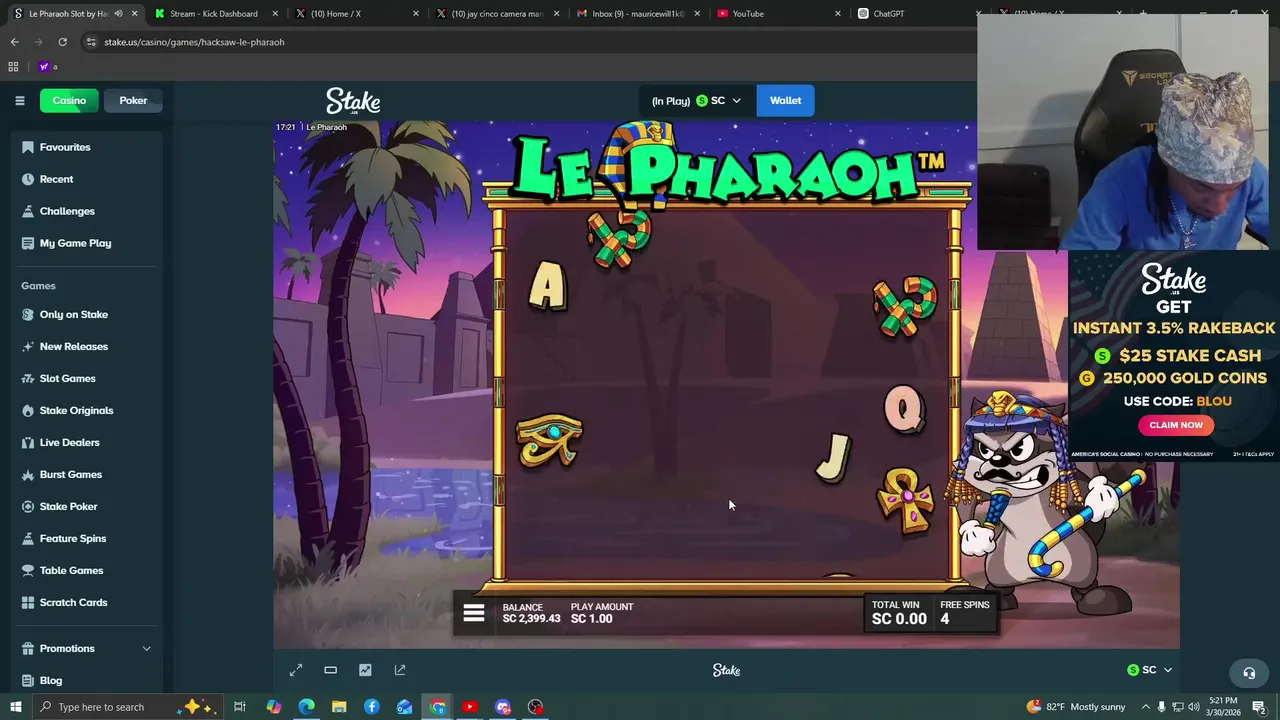Switch to the Casino tab
This screenshot has width=1280, height=720.
(69, 100)
